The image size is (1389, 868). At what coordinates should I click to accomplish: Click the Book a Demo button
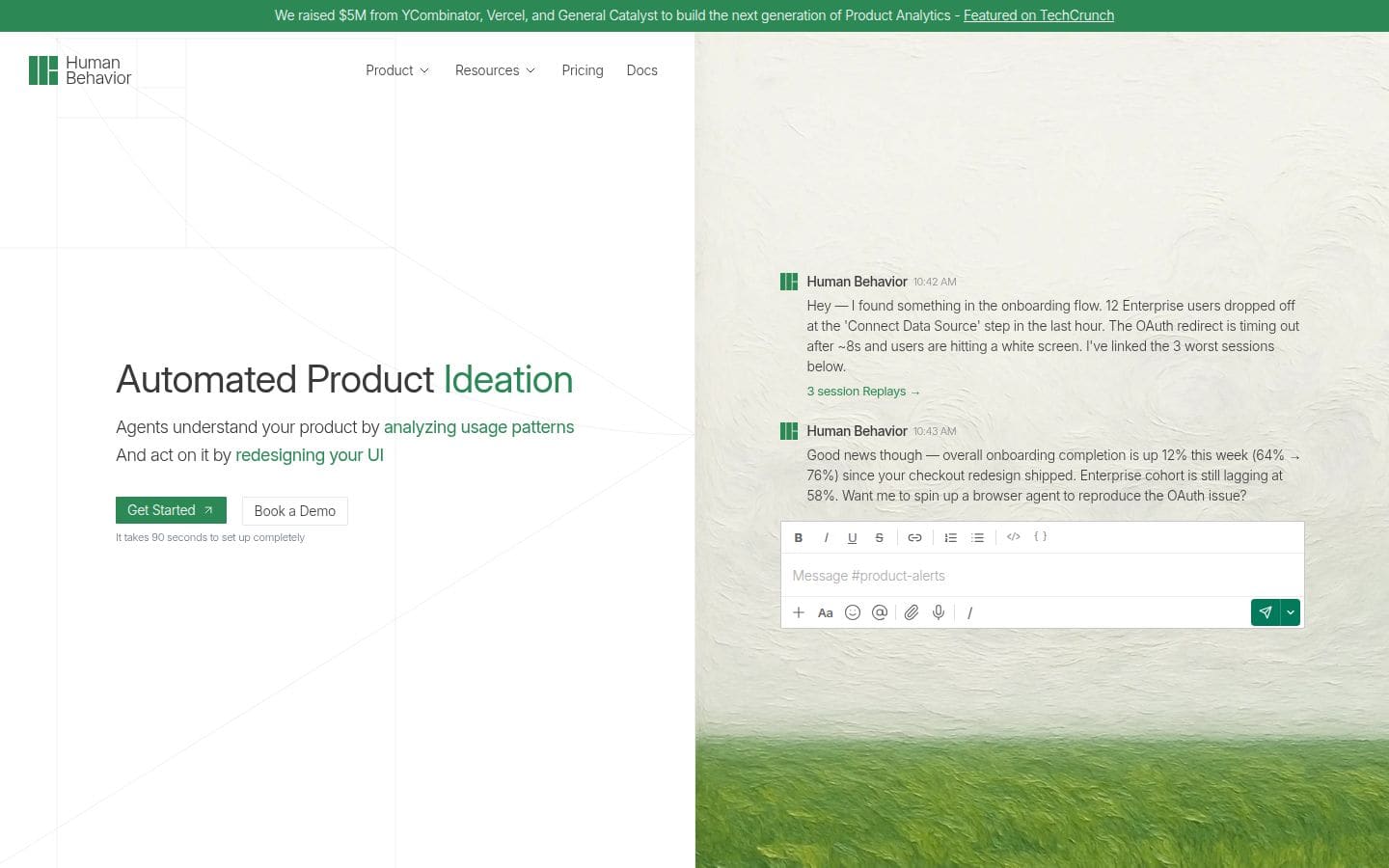[x=295, y=511]
